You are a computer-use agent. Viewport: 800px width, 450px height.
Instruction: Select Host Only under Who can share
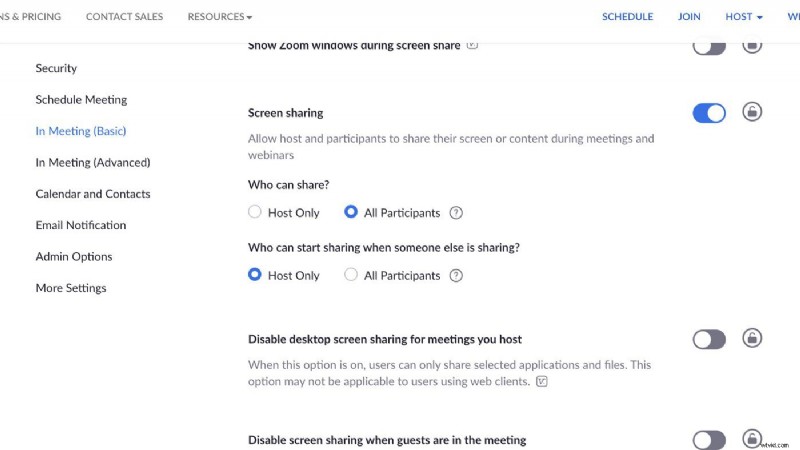pyautogui.click(x=255, y=213)
